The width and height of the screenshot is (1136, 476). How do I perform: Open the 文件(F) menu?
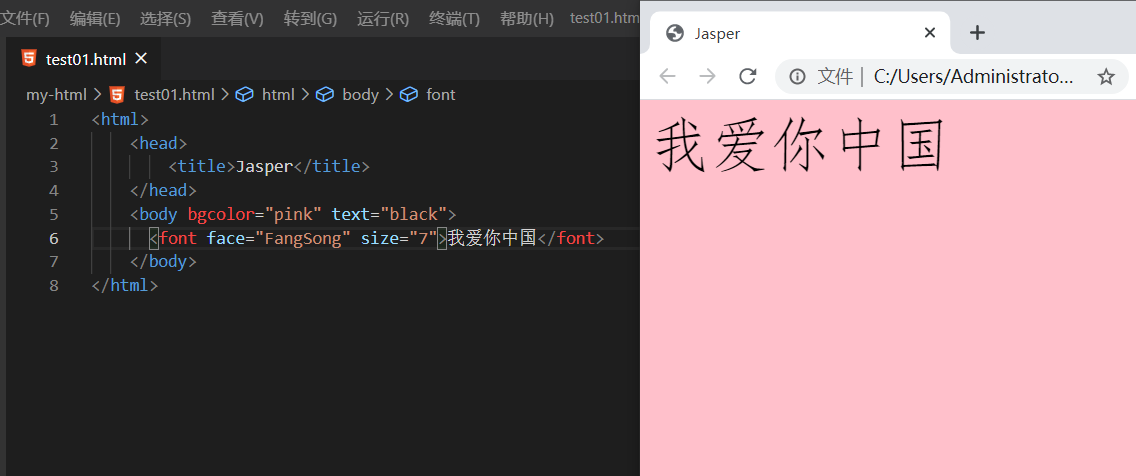tap(25, 19)
